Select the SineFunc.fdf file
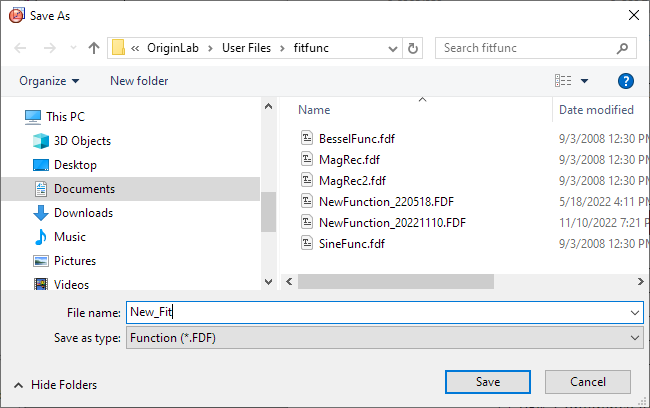650x408 pixels. tap(352, 244)
